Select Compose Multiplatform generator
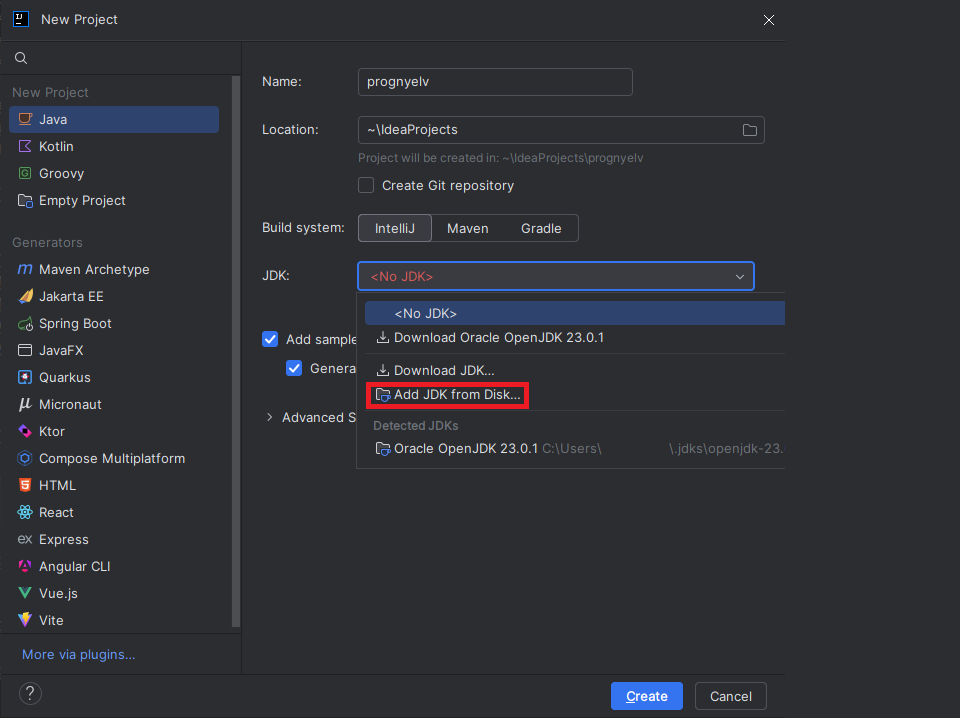960x718 pixels. tap(114, 458)
